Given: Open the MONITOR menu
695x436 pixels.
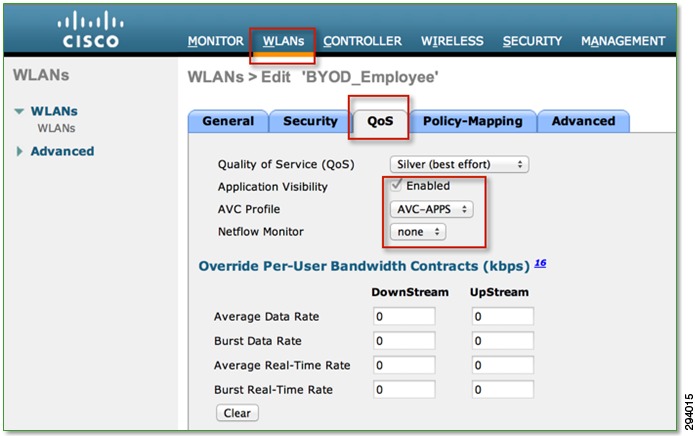Looking at the screenshot, I should pos(215,41).
